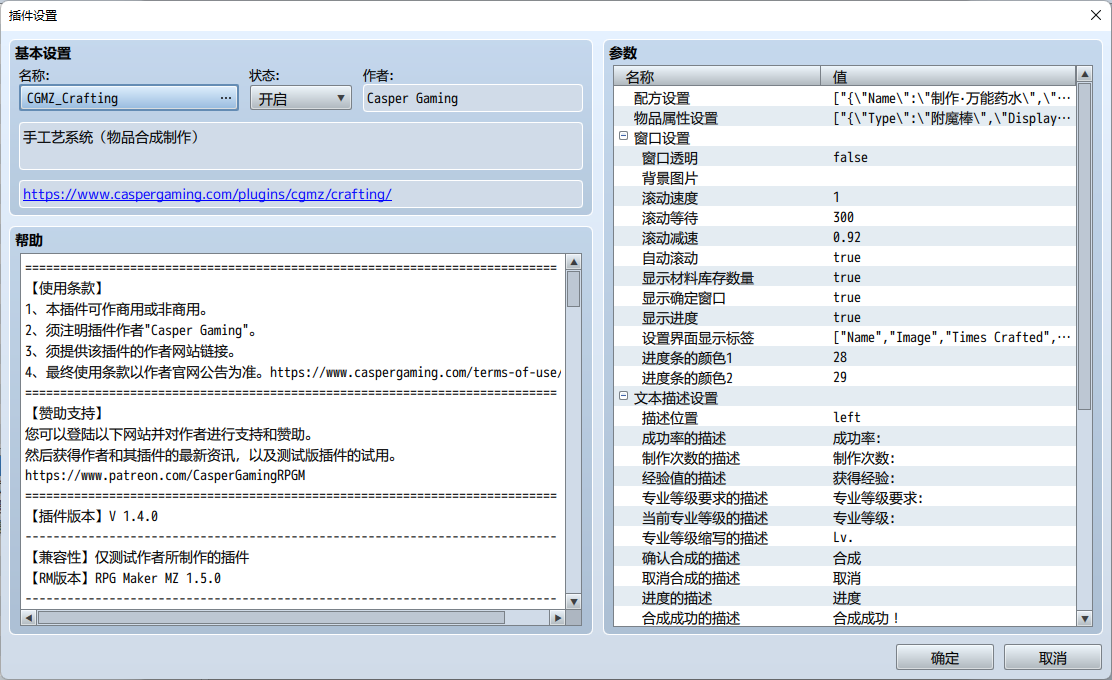This screenshot has height=680, width=1112.
Task: Click the help horizontal scrollbar thumb
Action: [271, 618]
